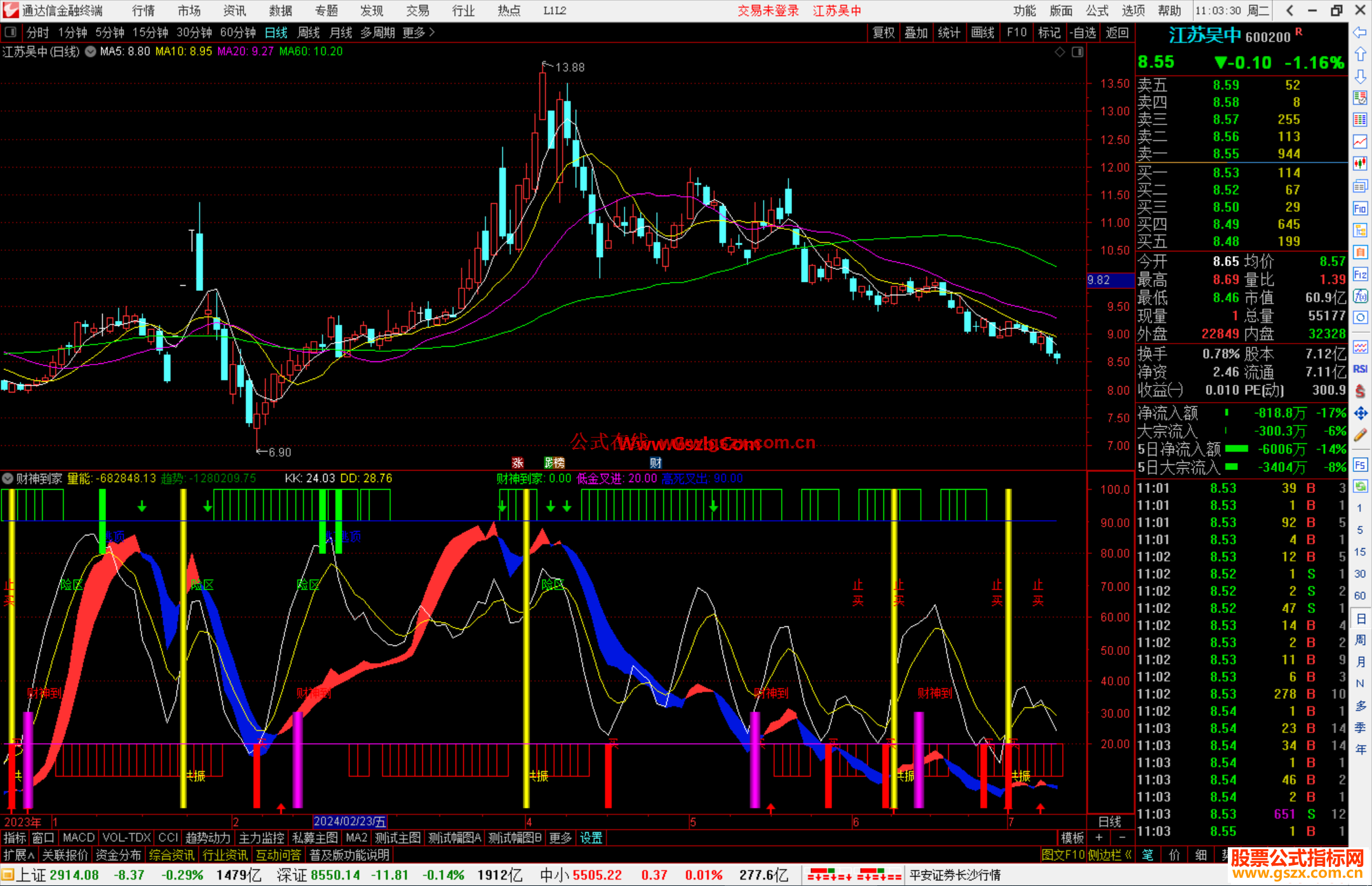1372x886 pixels.
Task: Toggle the circle marker beside the 江苏吴中(日线) label
Action: click(x=91, y=52)
